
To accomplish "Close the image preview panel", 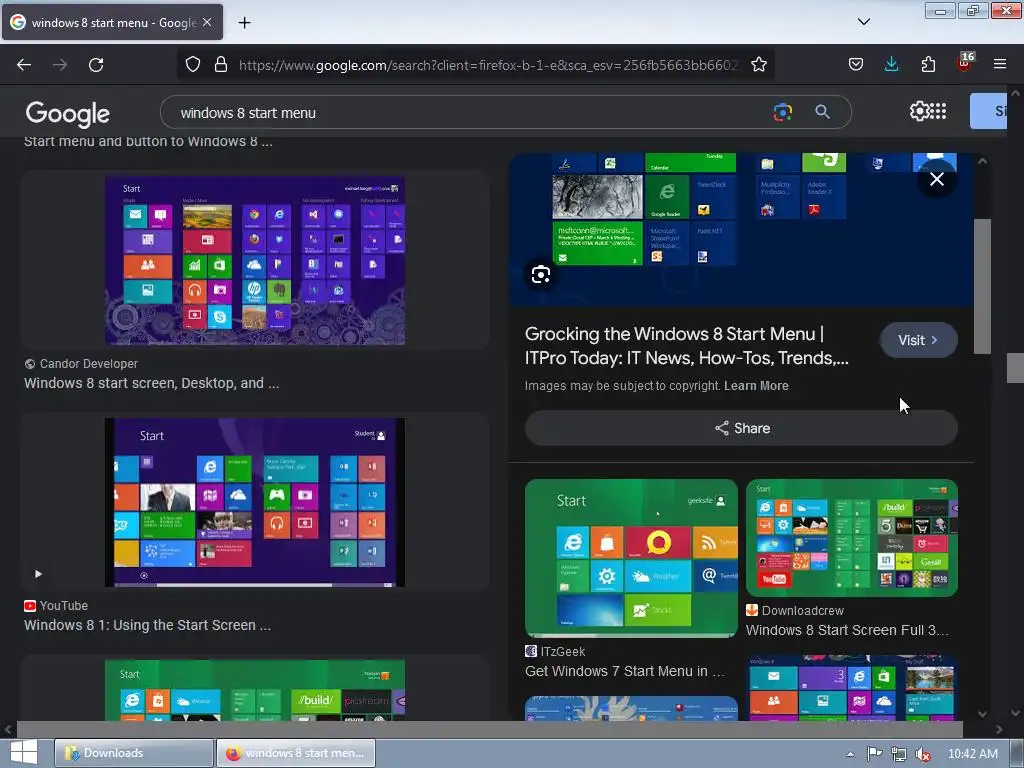I will click(x=936, y=180).
